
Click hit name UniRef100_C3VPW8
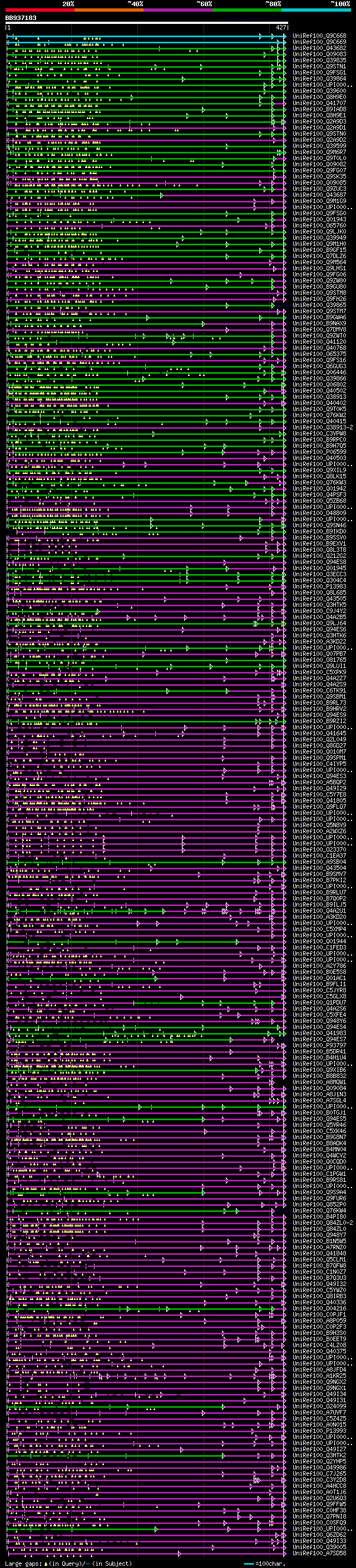[x=319, y=433]
